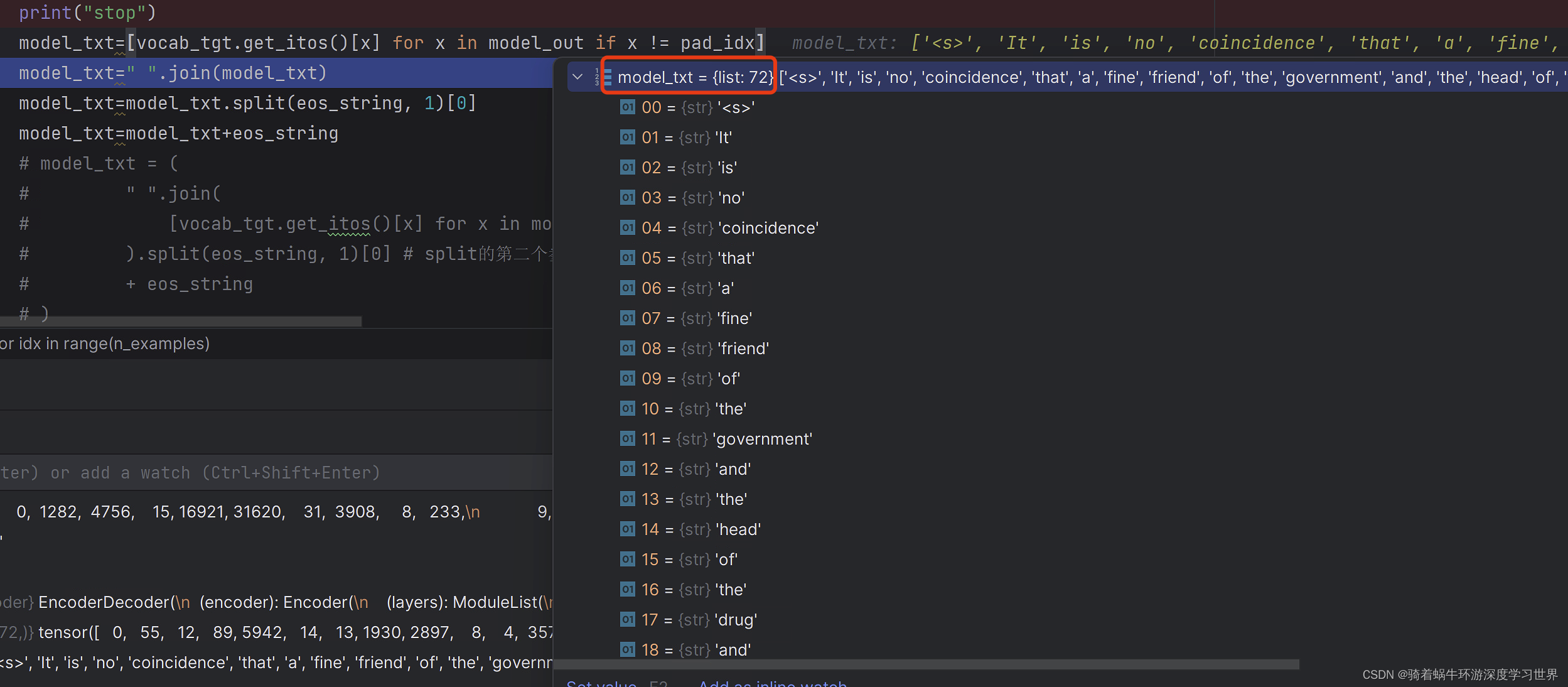This screenshot has height=687, width=1568.
Task: Click the string icon for item 01
Action: (628, 137)
